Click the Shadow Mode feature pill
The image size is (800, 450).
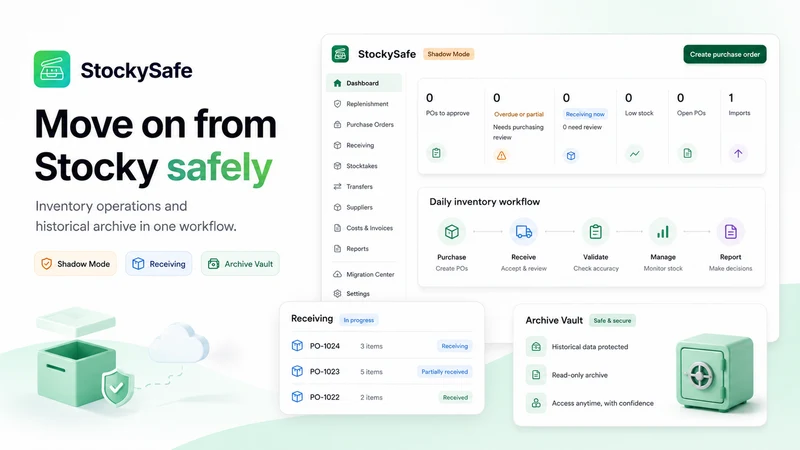point(76,264)
